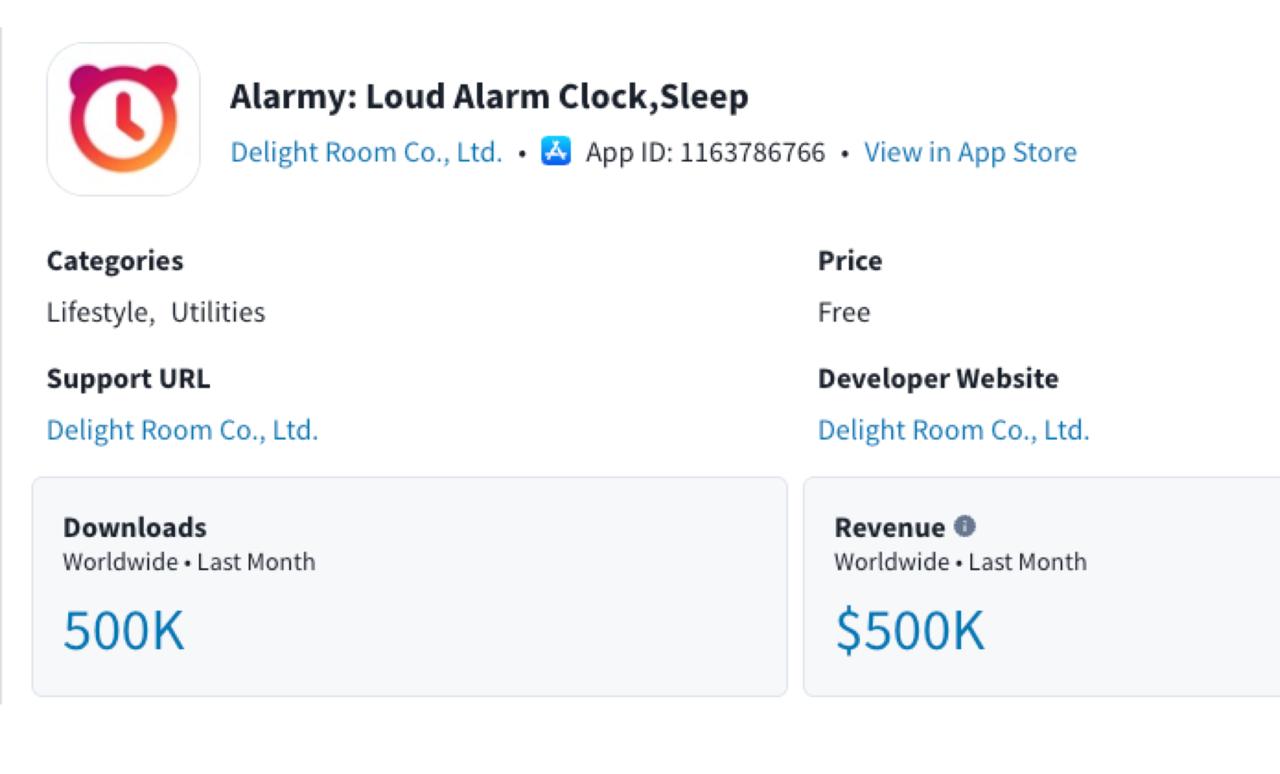Select the Lifestyle category

[97, 312]
